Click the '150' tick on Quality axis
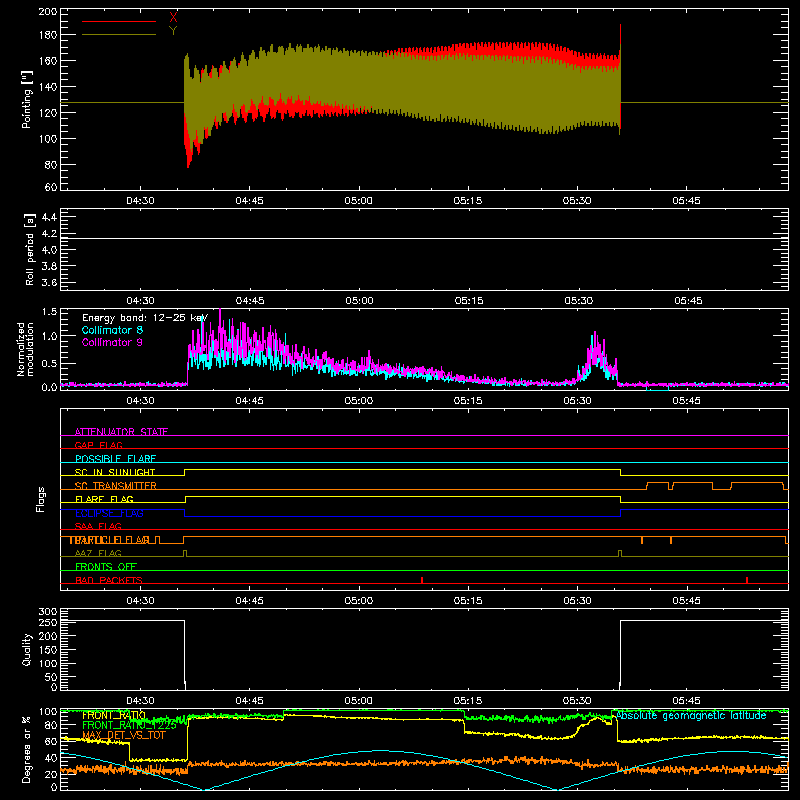The image size is (800, 800). point(47,649)
